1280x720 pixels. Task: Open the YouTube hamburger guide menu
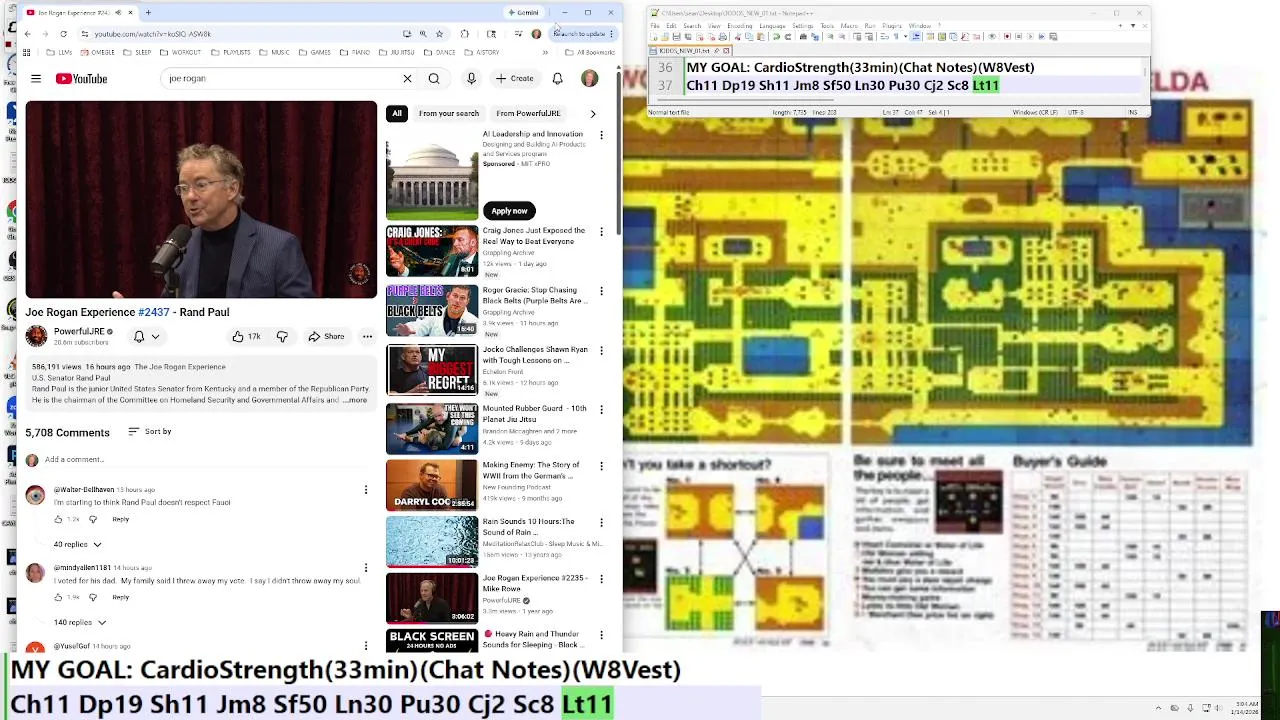[36, 78]
